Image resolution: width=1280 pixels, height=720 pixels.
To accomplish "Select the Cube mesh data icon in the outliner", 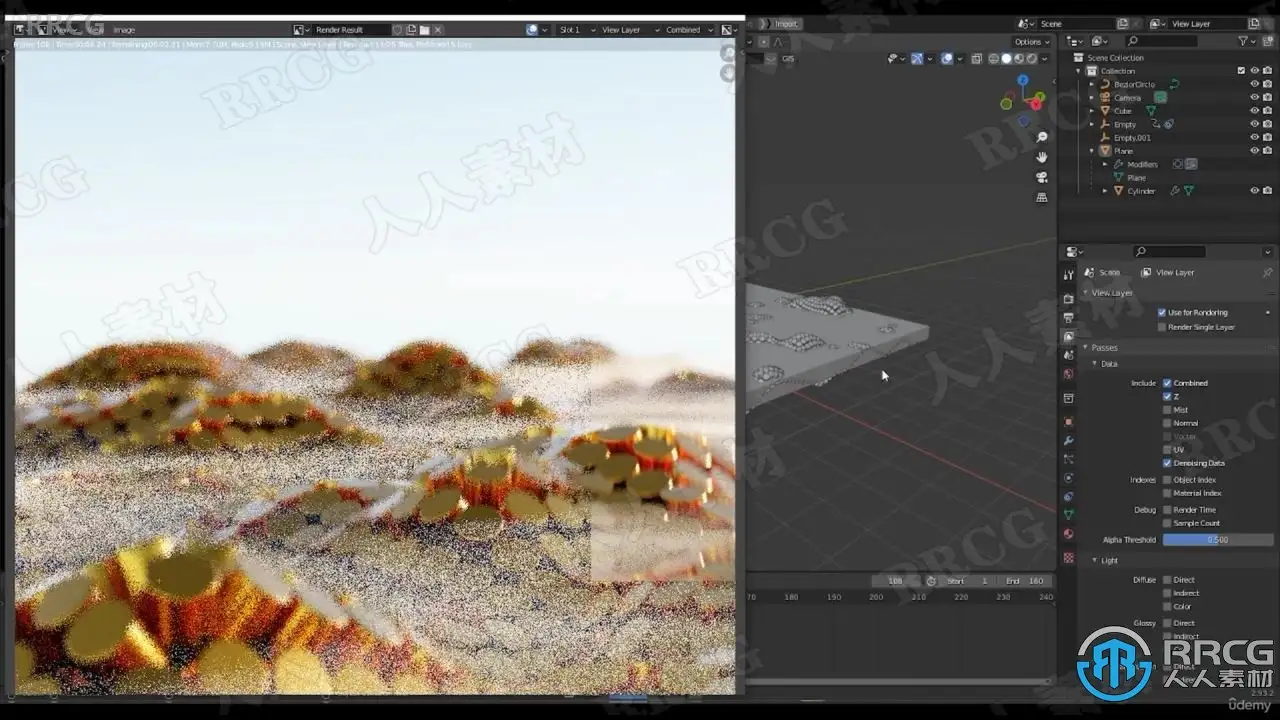I will 1151,111.
